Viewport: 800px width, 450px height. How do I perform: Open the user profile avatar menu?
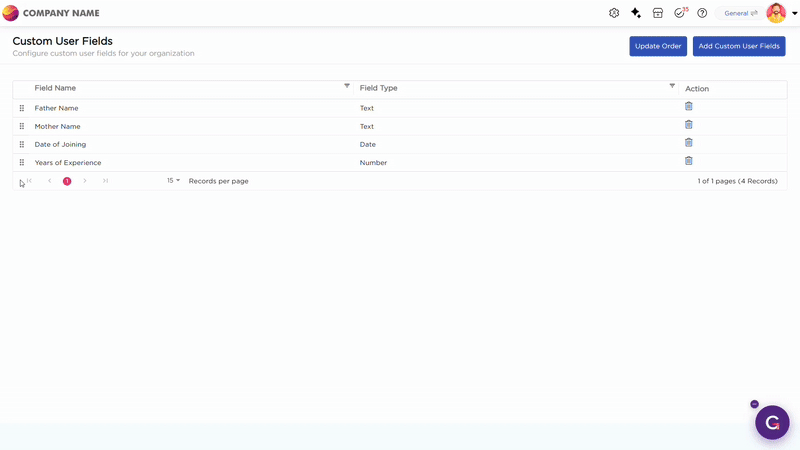point(777,13)
